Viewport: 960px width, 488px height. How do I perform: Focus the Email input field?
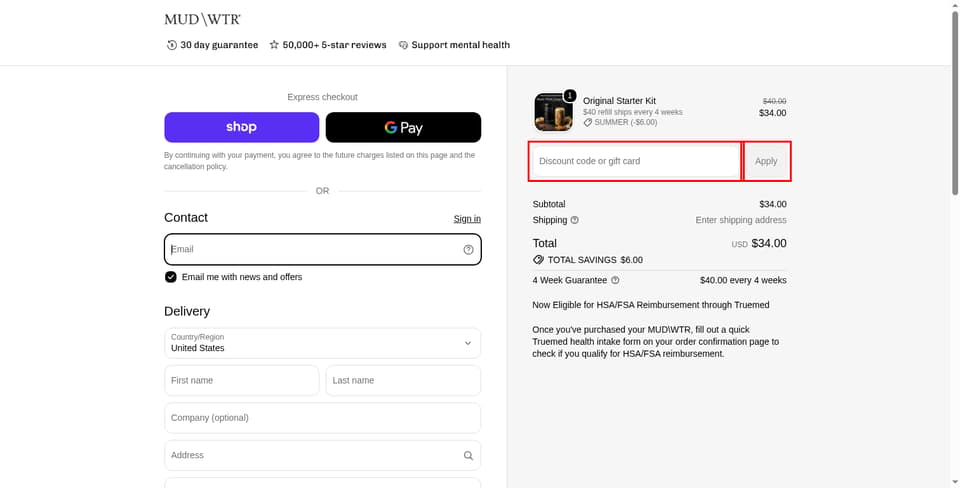coord(323,249)
